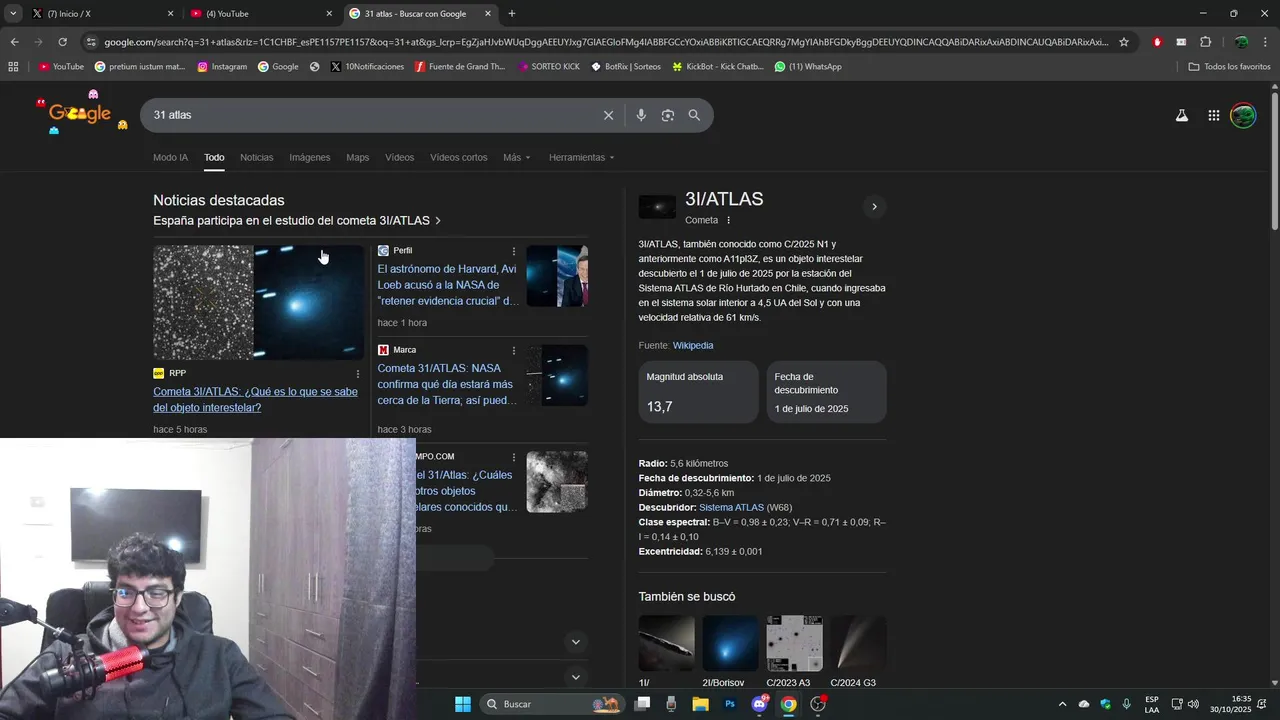The image size is (1280, 720).
Task: Switch to Vídeos tab
Action: pyautogui.click(x=399, y=158)
